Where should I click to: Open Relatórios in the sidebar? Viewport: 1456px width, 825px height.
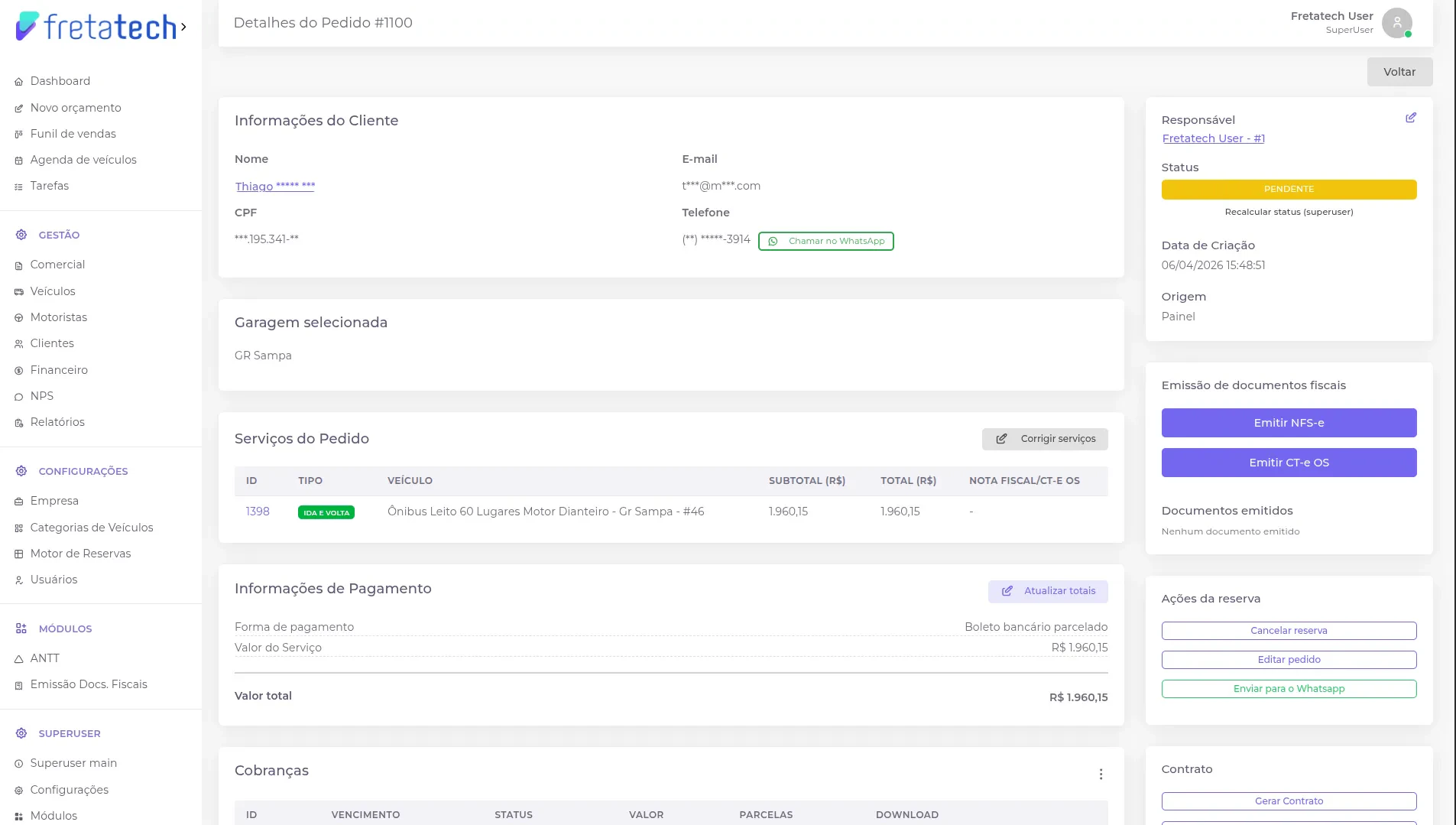(57, 422)
